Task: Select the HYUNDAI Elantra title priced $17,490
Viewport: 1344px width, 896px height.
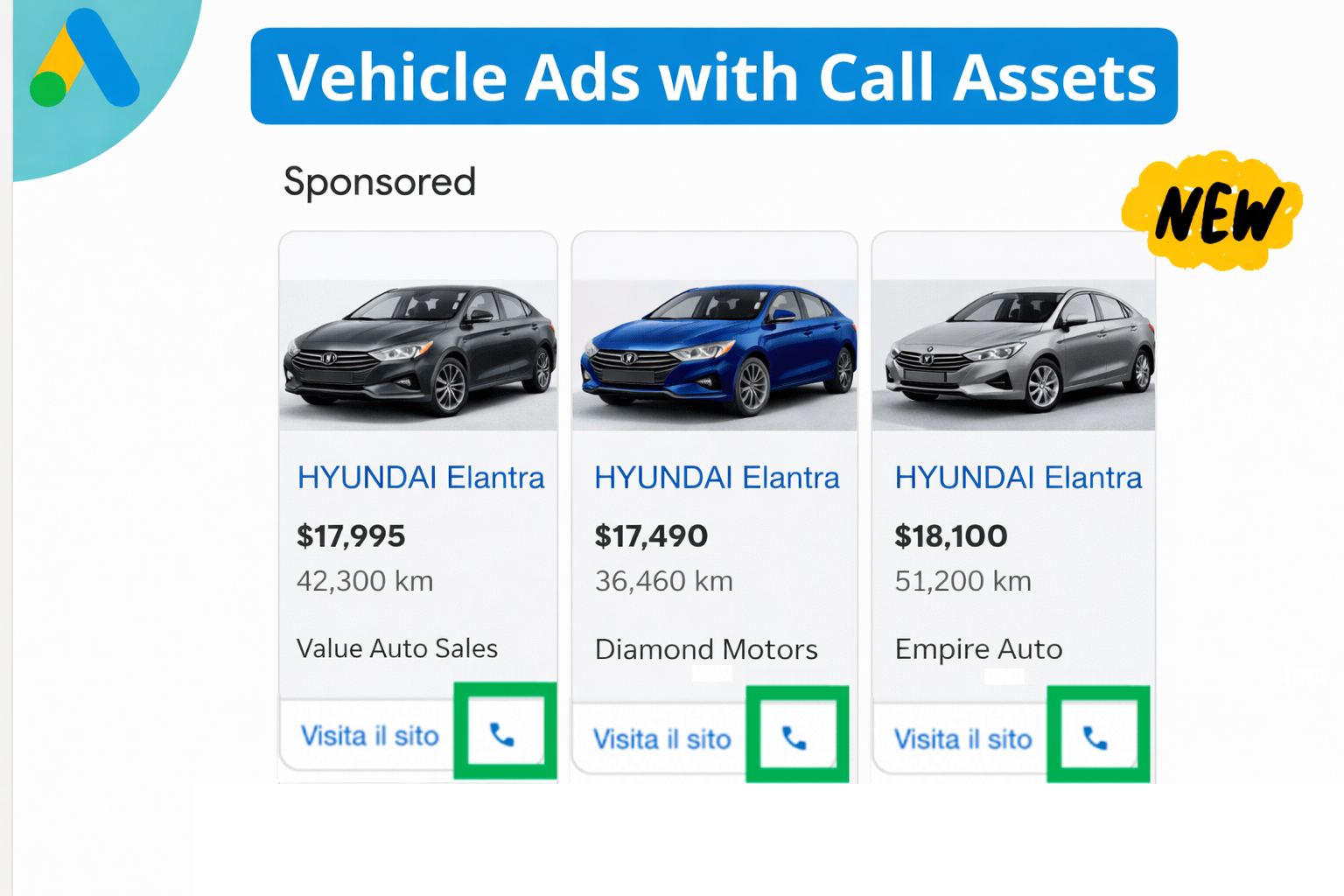Action: [x=717, y=478]
